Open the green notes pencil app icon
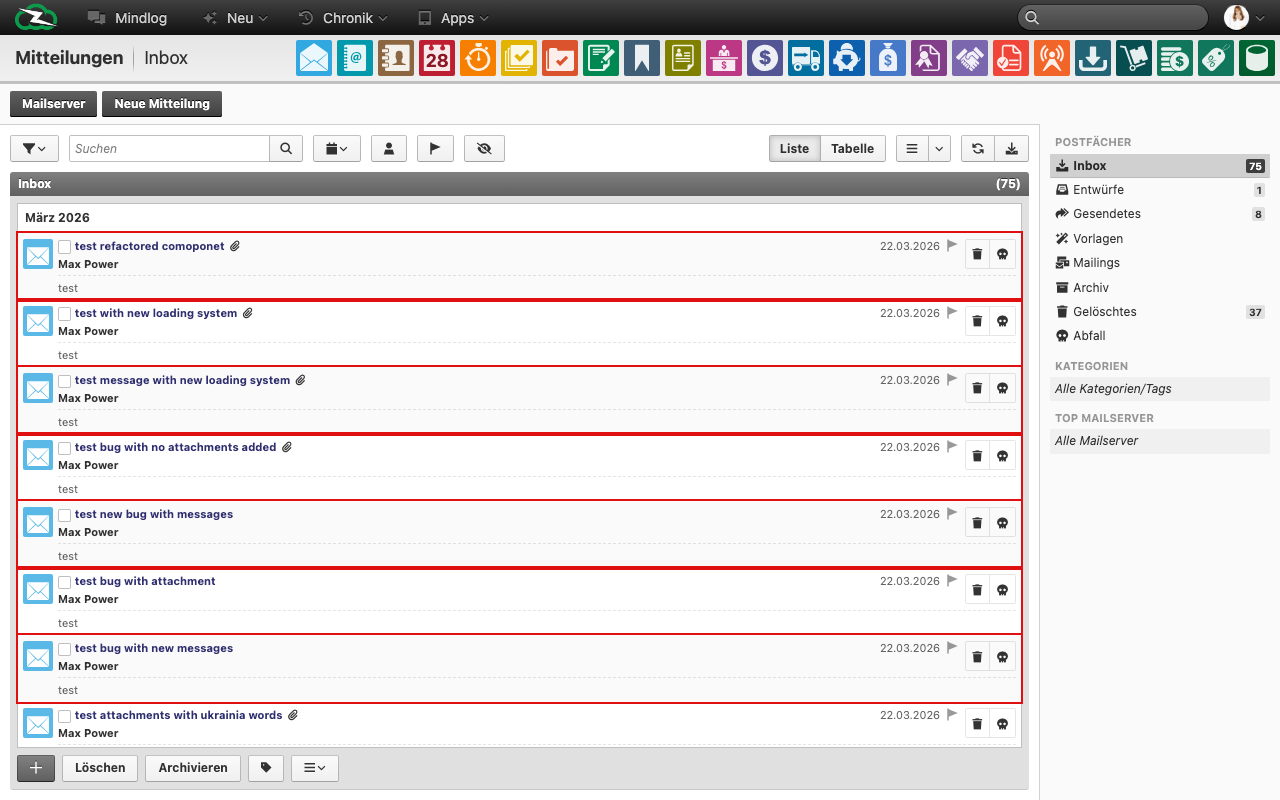The image size is (1280, 800). [601, 58]
